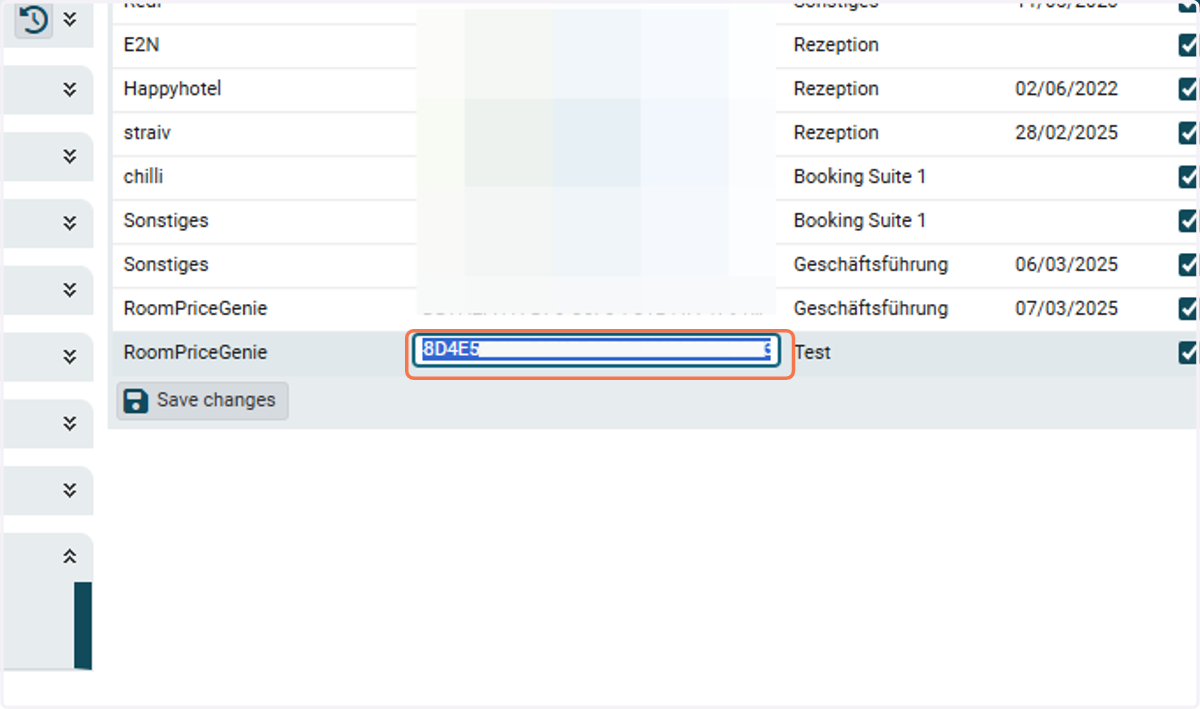The image size is (1200, 709).
Task: Toggle the checkbox for the straiv row
Action: [1189, 133]
